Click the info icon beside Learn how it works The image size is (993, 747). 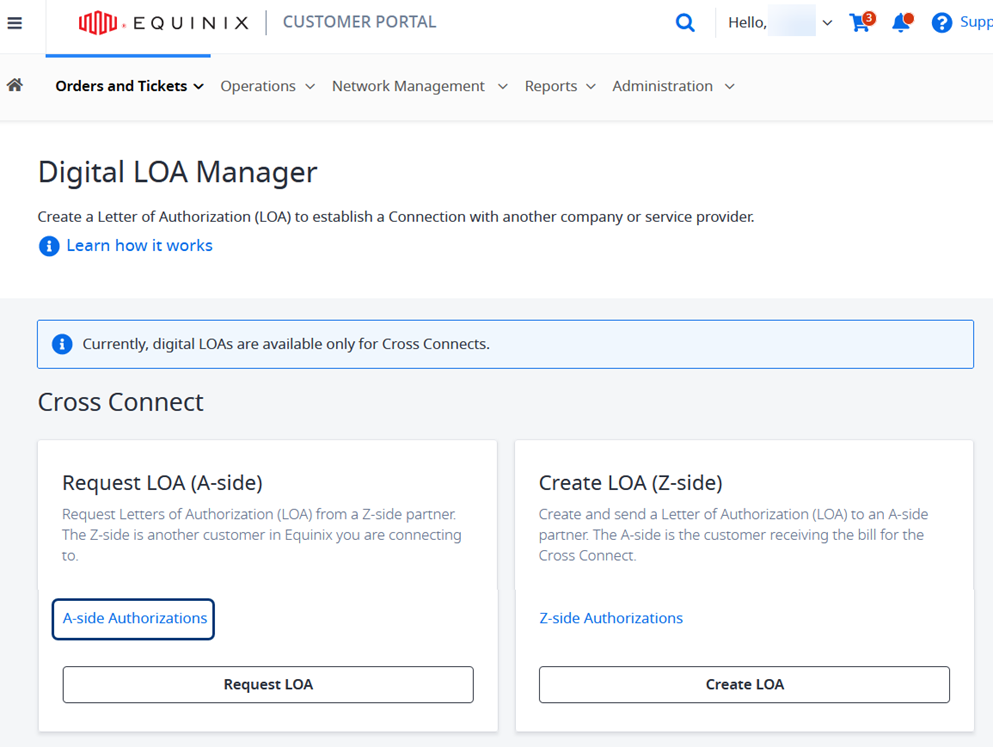49,246
